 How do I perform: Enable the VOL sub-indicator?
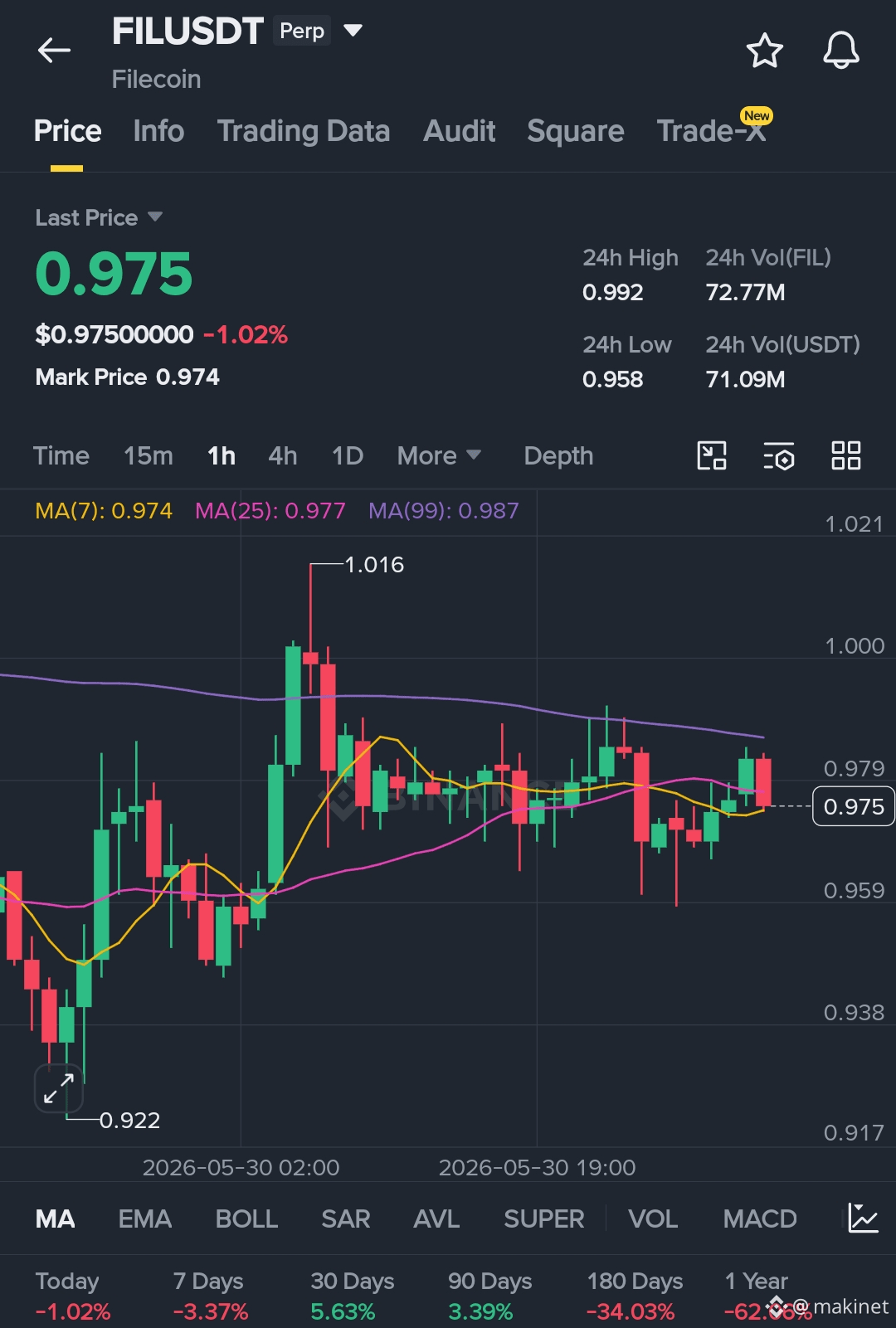click(653, 1219)
